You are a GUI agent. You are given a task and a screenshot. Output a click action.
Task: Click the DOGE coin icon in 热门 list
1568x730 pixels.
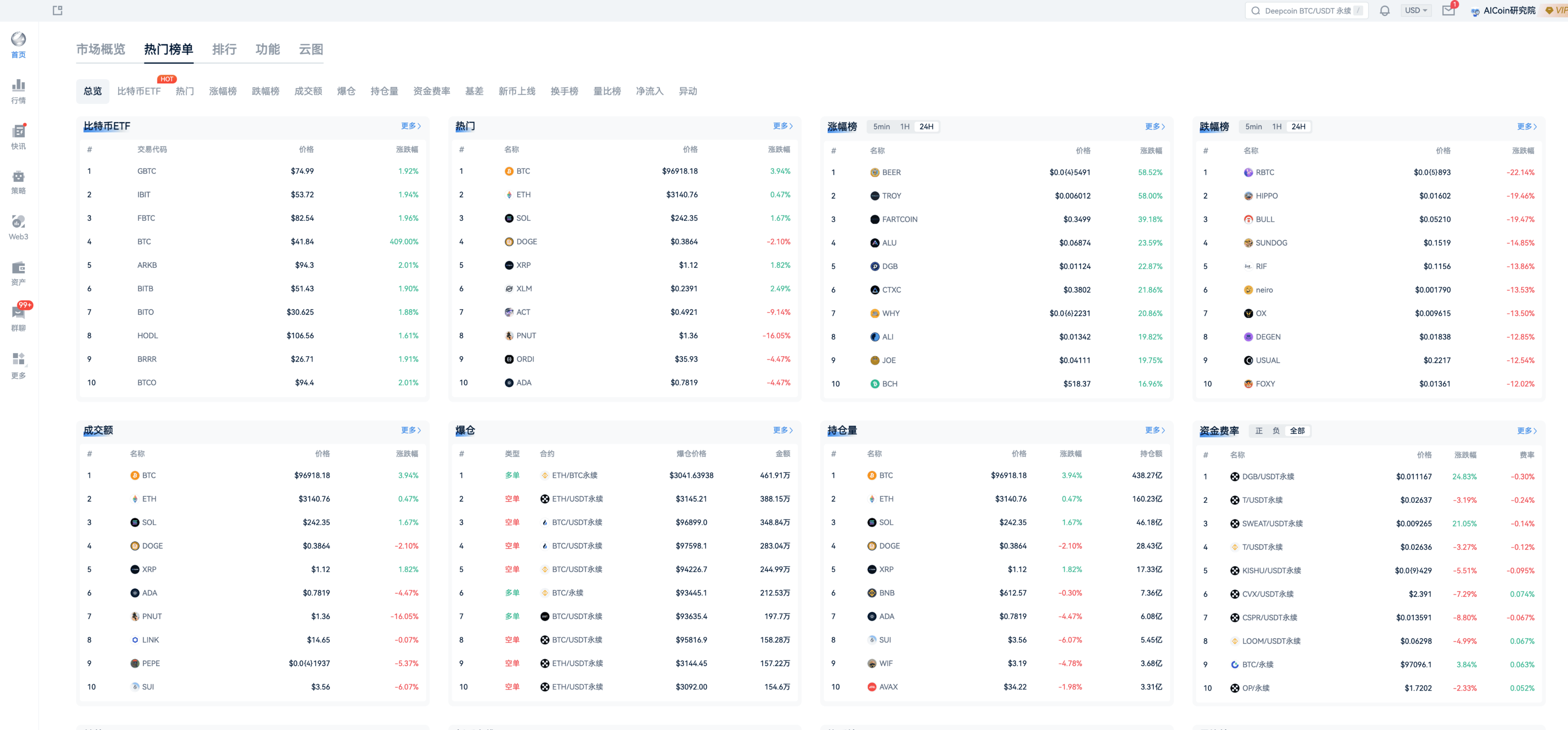coord(509,242)
